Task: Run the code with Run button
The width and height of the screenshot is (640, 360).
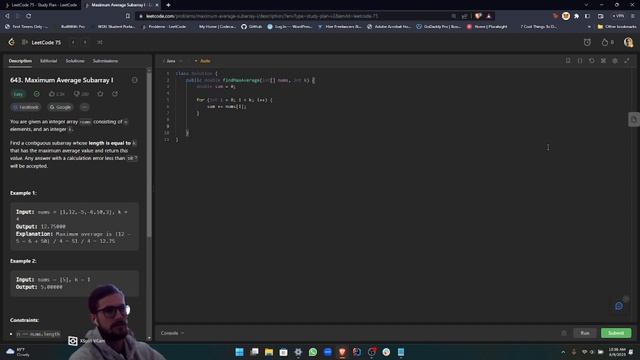Action: [x=585, y=333]
